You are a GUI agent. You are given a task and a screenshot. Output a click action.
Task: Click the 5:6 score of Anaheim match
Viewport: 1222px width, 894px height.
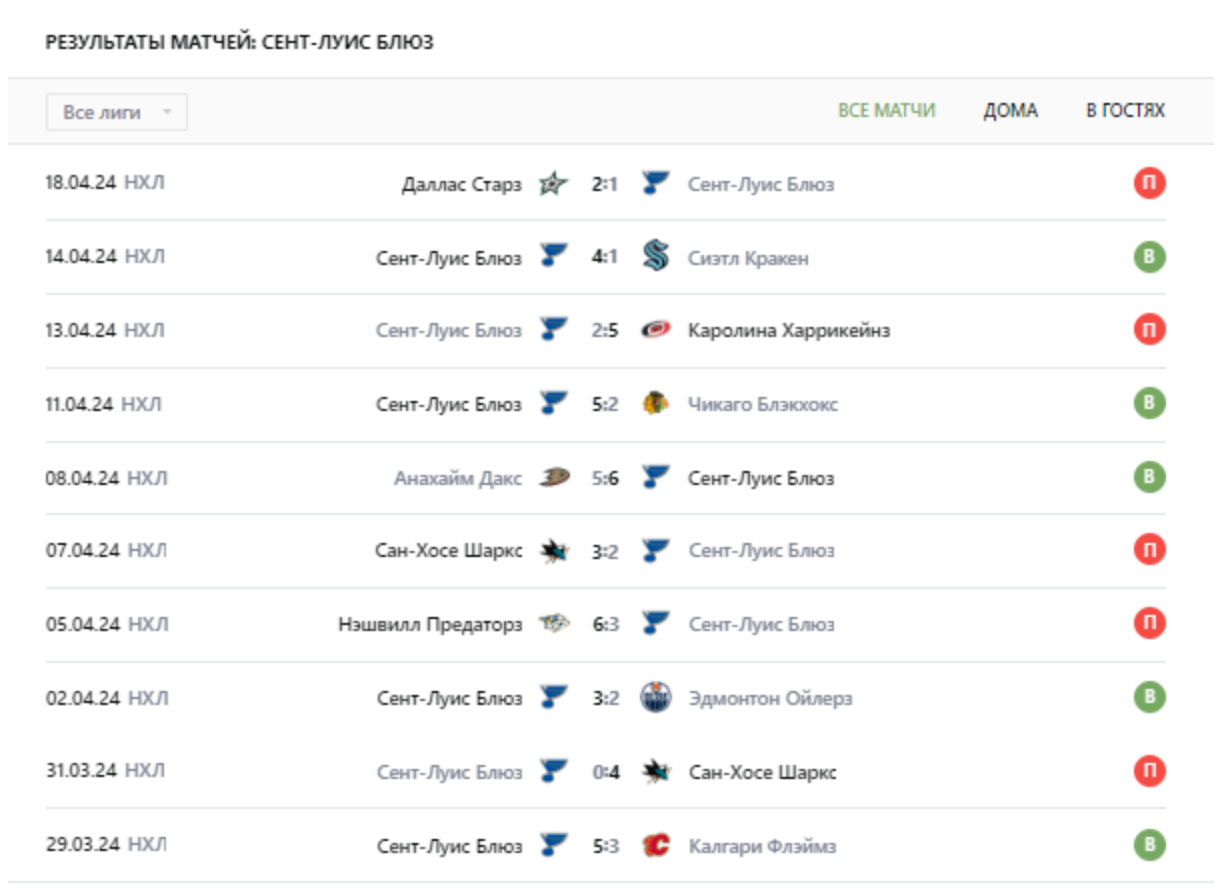coord(605,478)
